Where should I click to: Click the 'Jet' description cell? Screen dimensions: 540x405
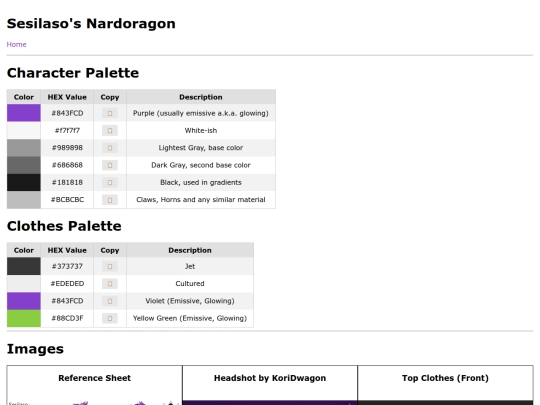coord(190,266)
